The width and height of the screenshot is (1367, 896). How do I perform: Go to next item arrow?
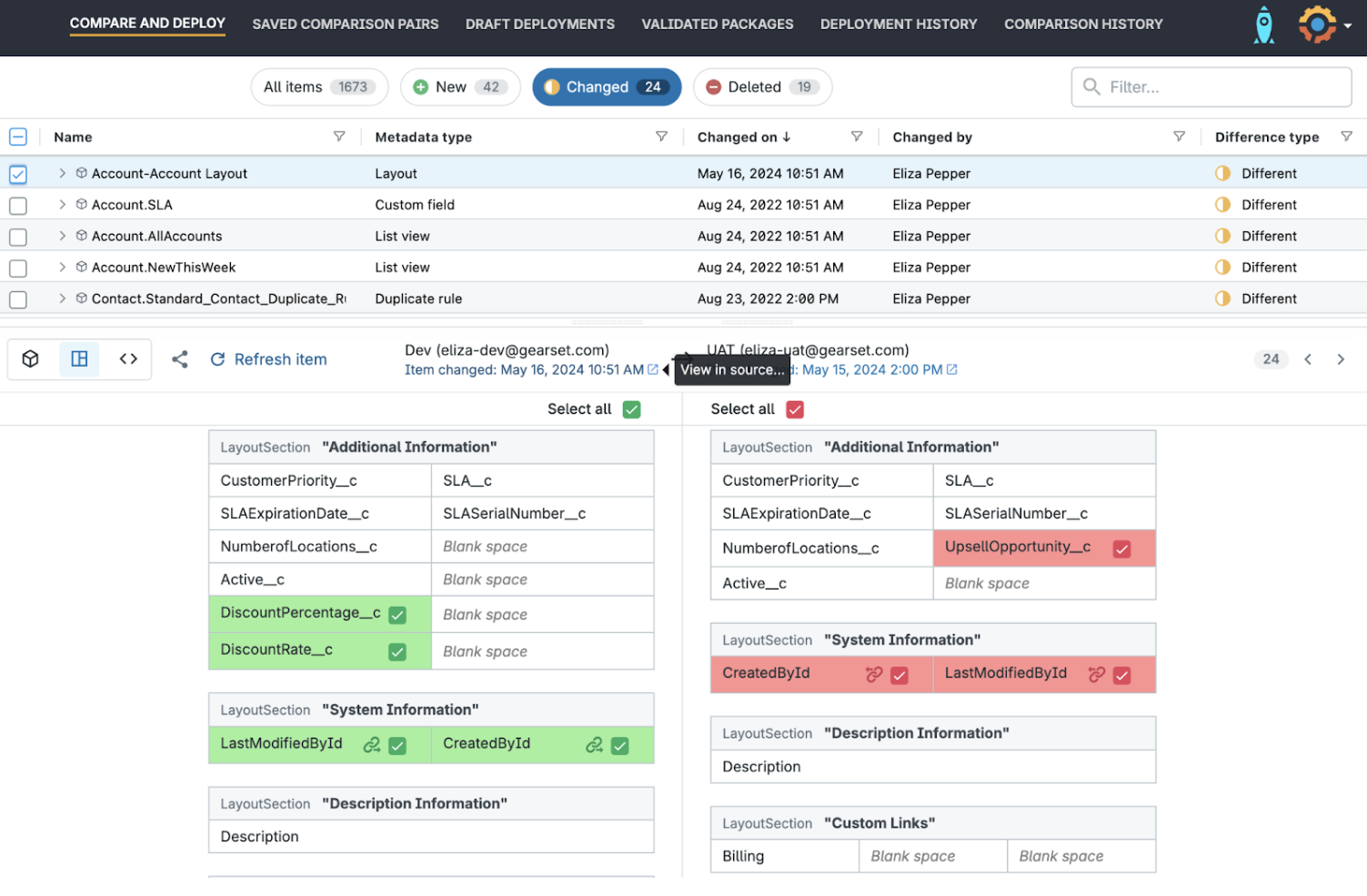point(1340,359)
